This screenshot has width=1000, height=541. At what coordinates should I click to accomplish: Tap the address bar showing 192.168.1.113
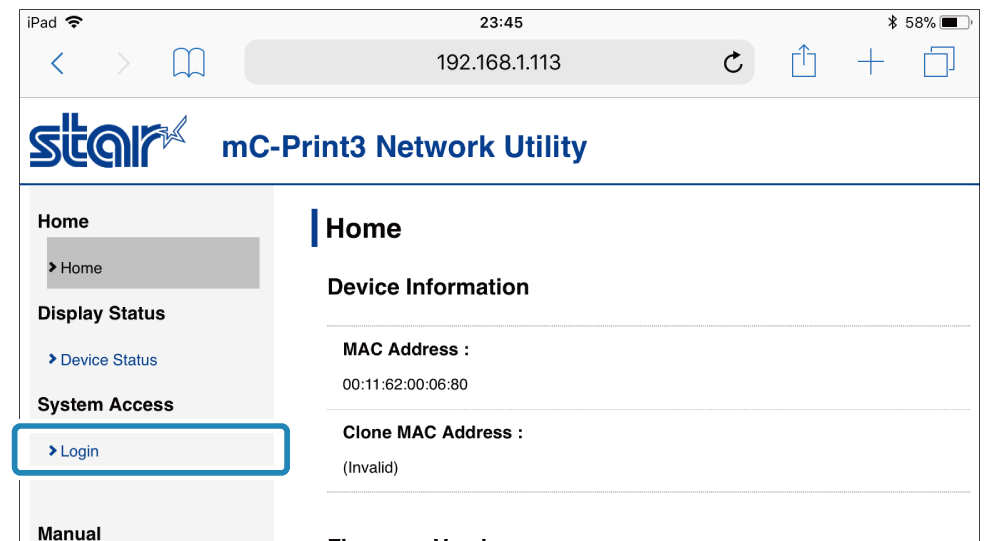point(498,63)
